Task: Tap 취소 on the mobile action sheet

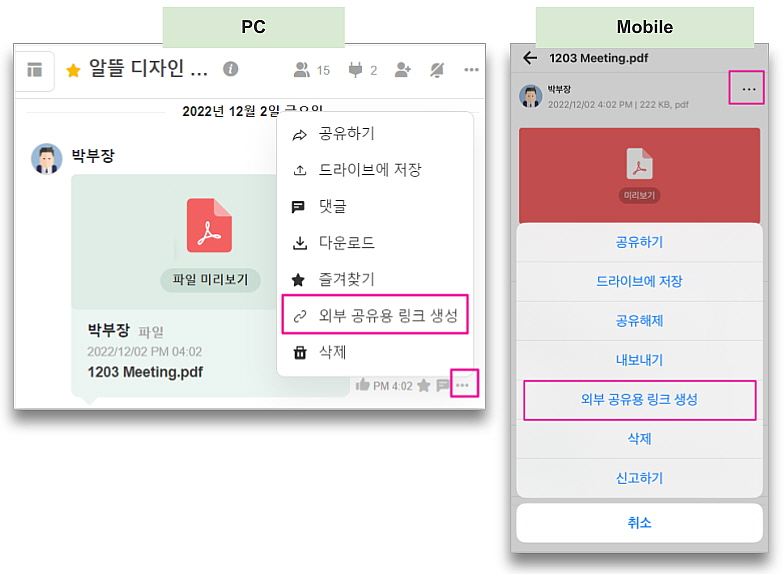Action: [639, 522]
